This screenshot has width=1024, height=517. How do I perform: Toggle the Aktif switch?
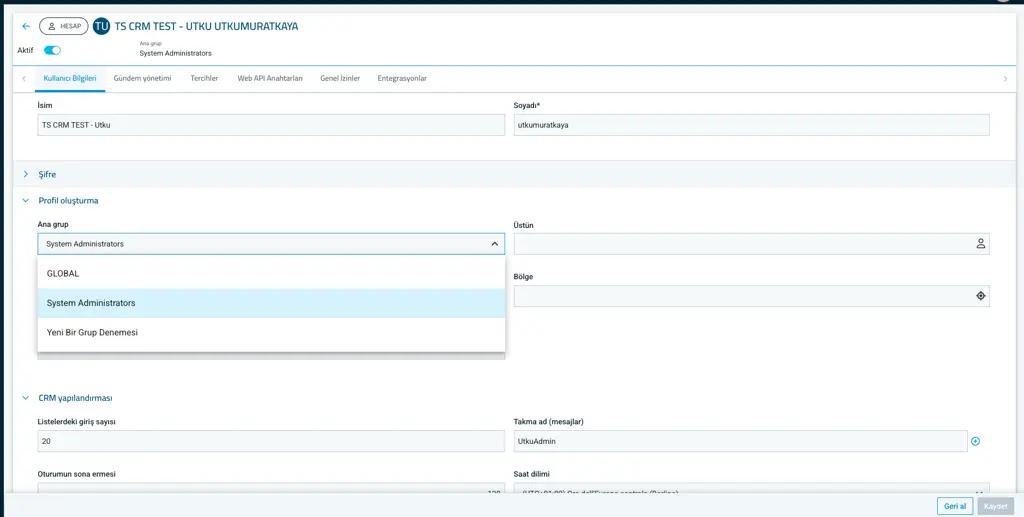pos(52,50)
